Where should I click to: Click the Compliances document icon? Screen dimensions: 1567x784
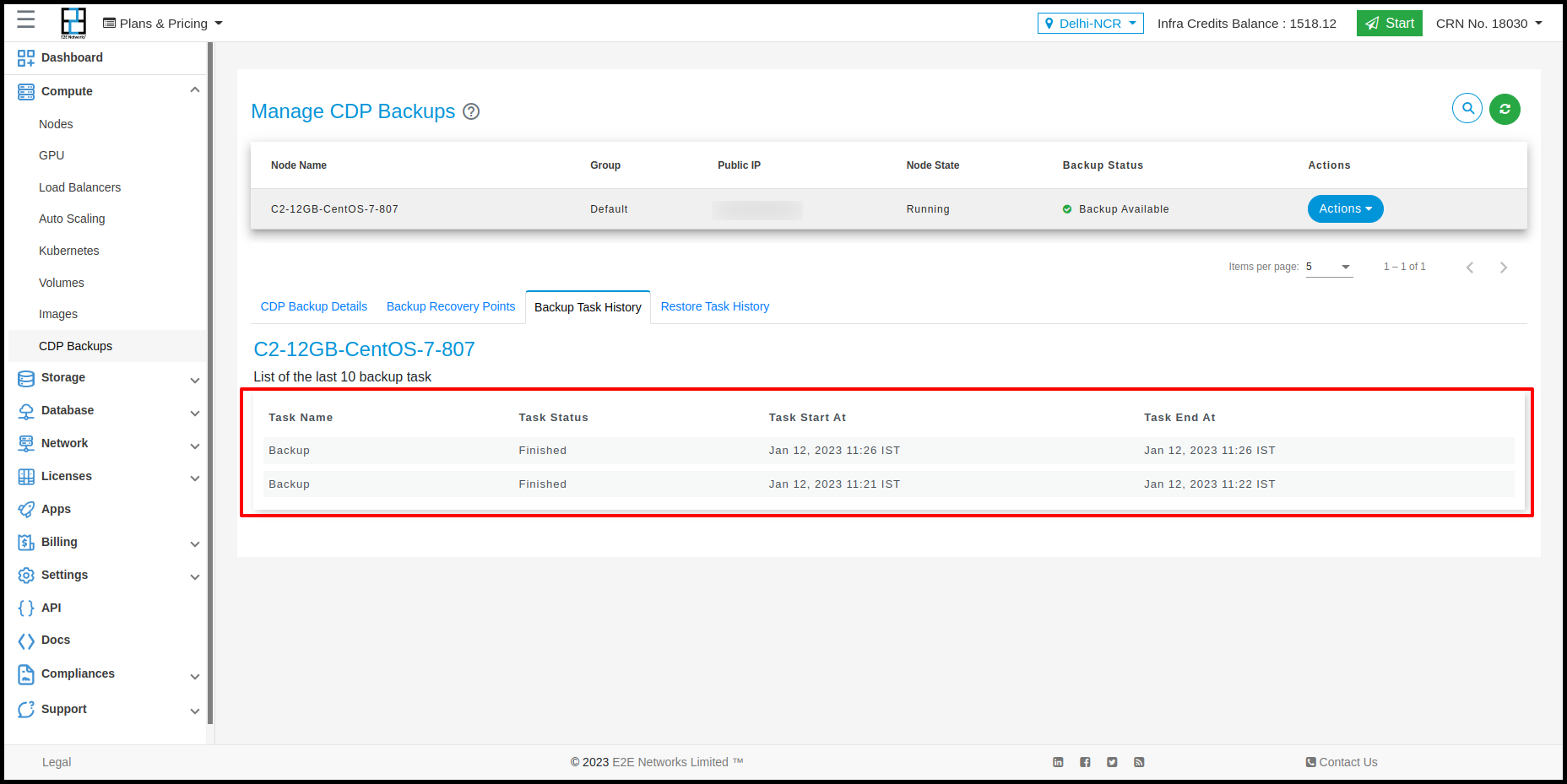pos(26,674)
